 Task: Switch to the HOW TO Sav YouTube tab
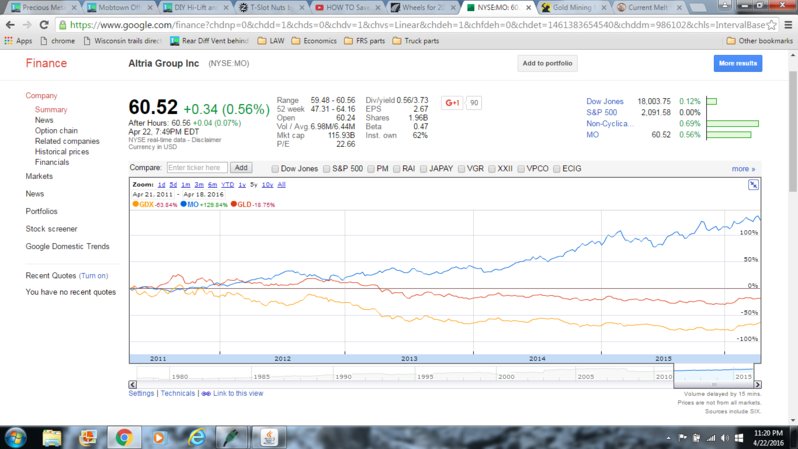click(x=347, y=8)
